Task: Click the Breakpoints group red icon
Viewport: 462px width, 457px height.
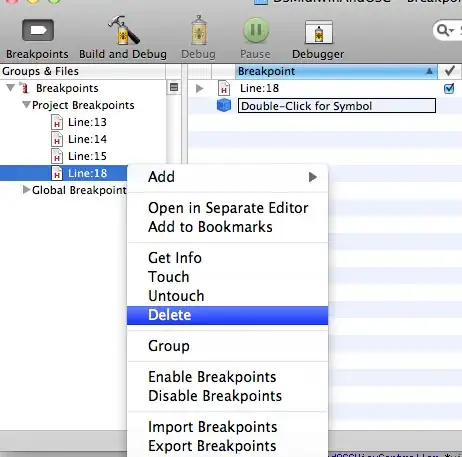Action: 24,88
